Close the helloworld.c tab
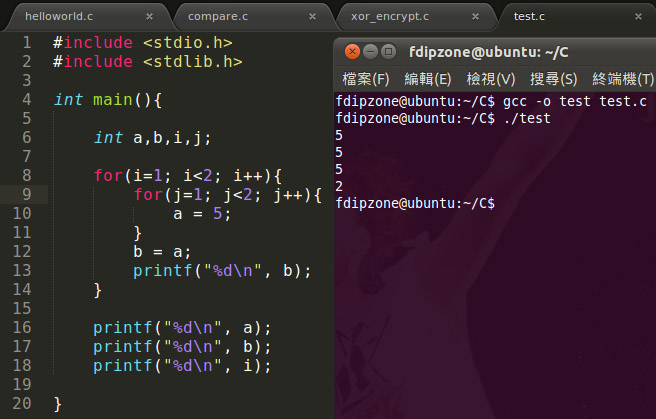Image resolution: width=656 pixels, height=419 pixels. click(x=149, y=16)
